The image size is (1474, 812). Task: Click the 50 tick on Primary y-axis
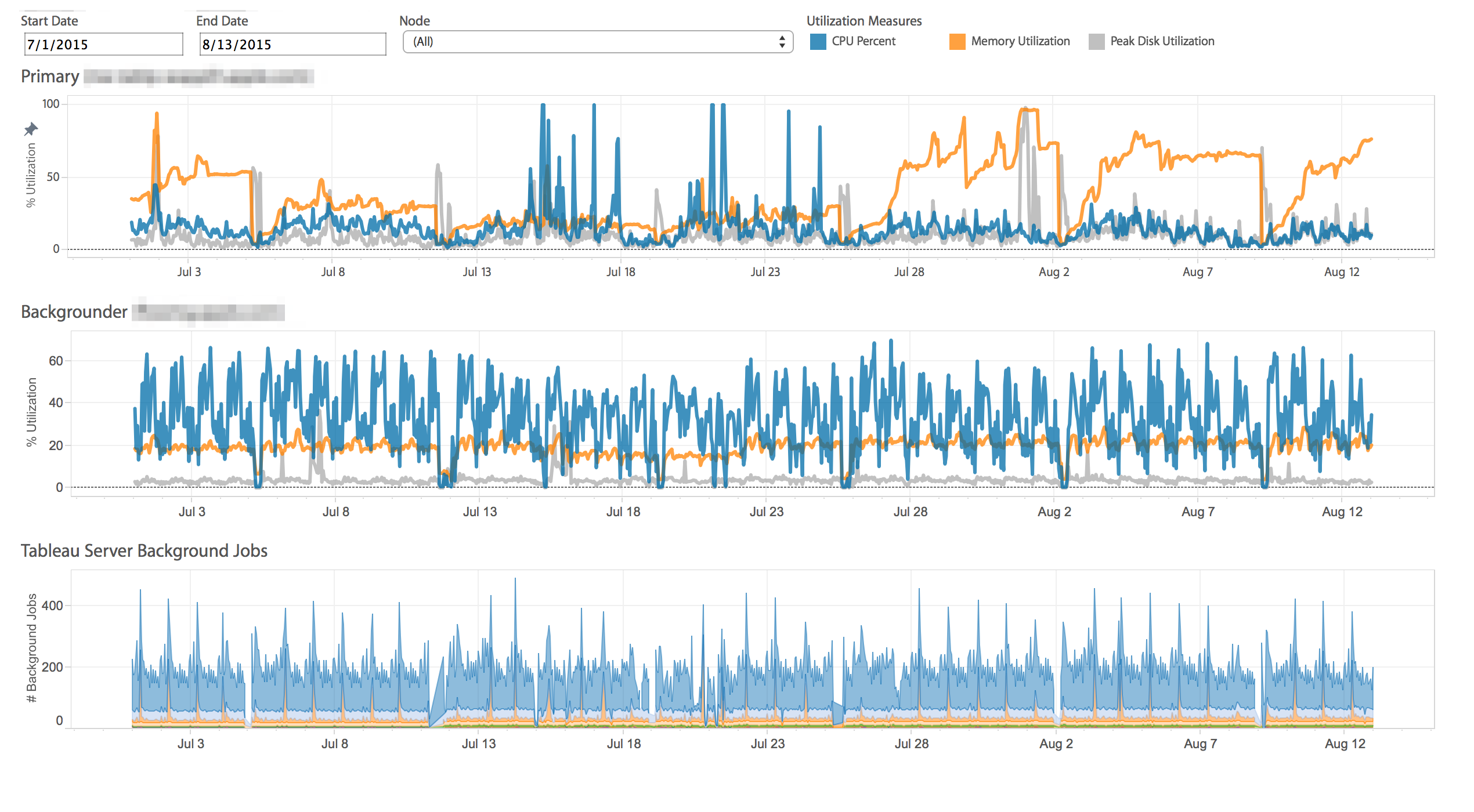point(53,176)
